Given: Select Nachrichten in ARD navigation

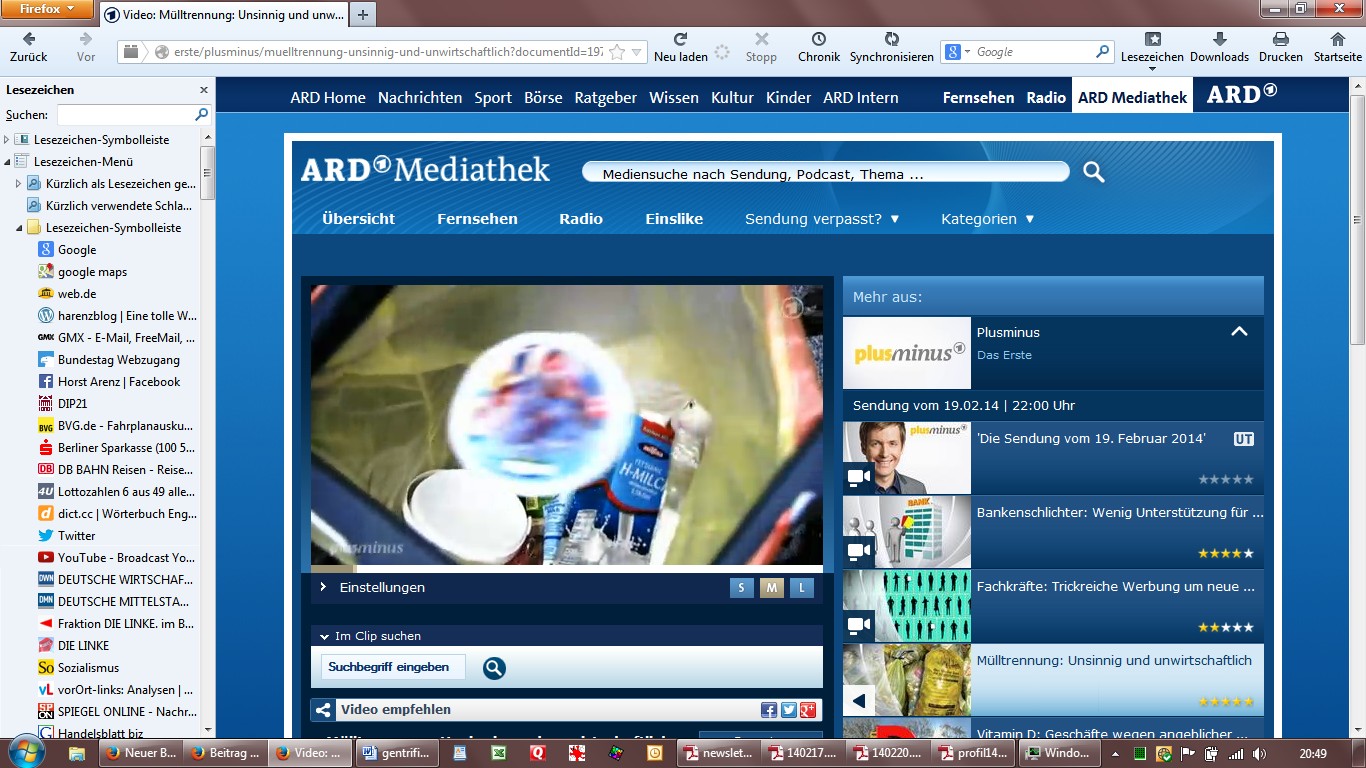Looking at the screenshot, I should [420, 97].
